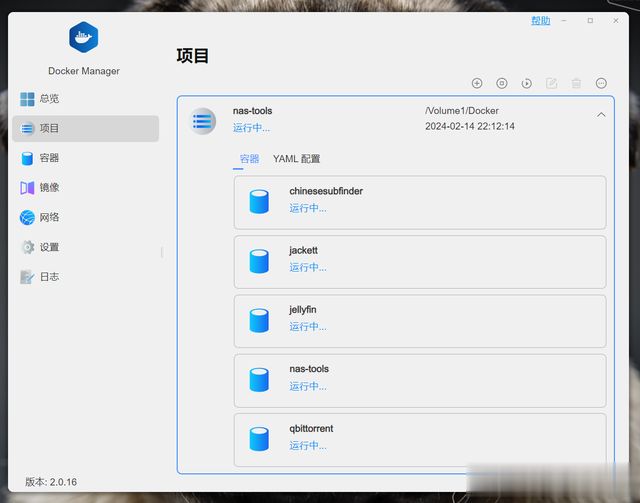Open the 帮助 help link
The image size is (640, 503).
pyautogui.click(x=540, y=20)
